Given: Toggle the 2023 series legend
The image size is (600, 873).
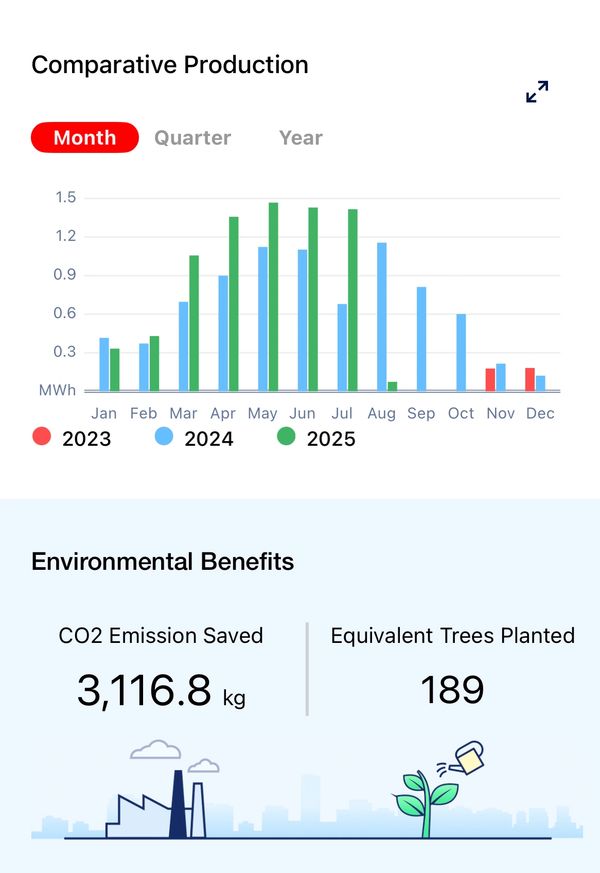Looking at the screenshot, I should (x=72, y=438).
